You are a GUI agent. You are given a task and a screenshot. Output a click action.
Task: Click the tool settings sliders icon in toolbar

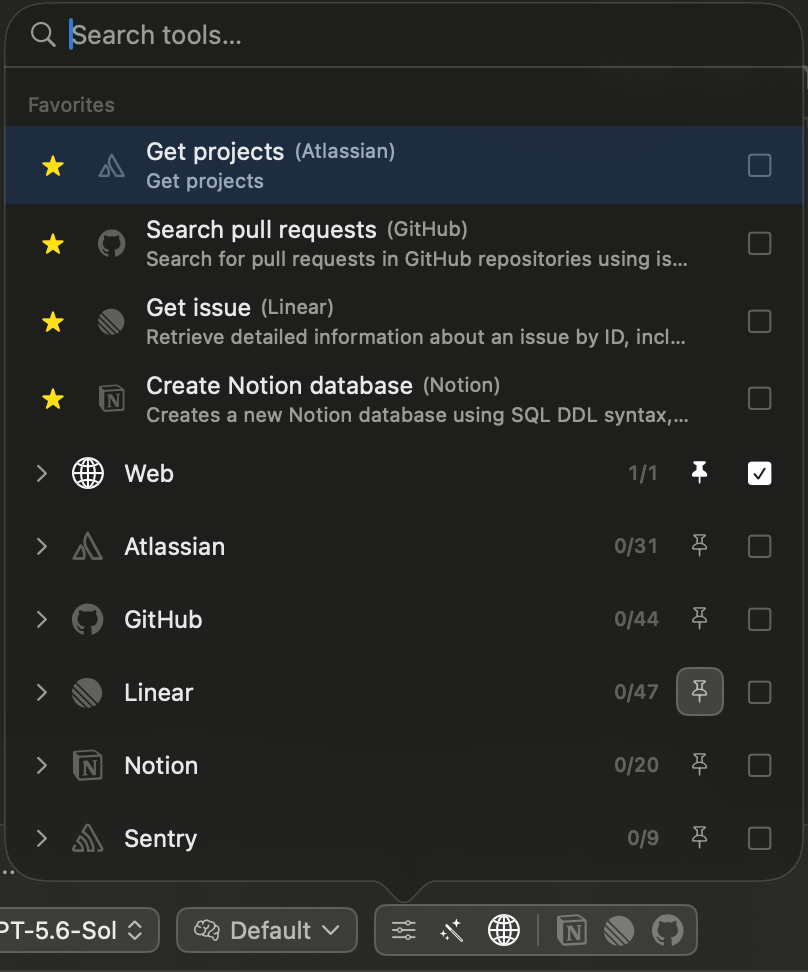tap(404, 930)
